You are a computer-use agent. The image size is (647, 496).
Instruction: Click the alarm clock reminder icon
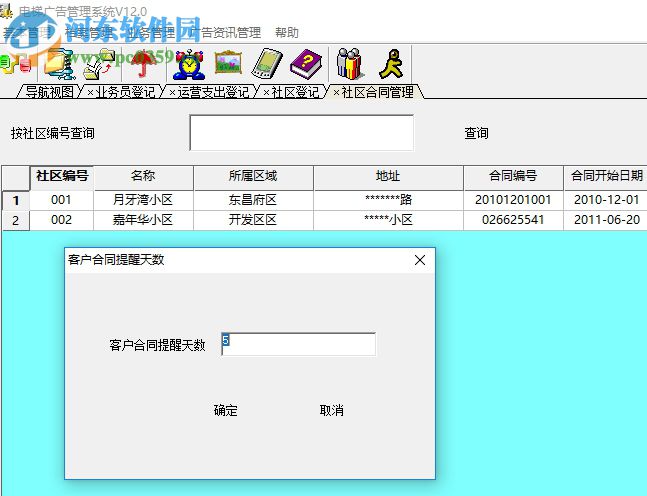189,64
